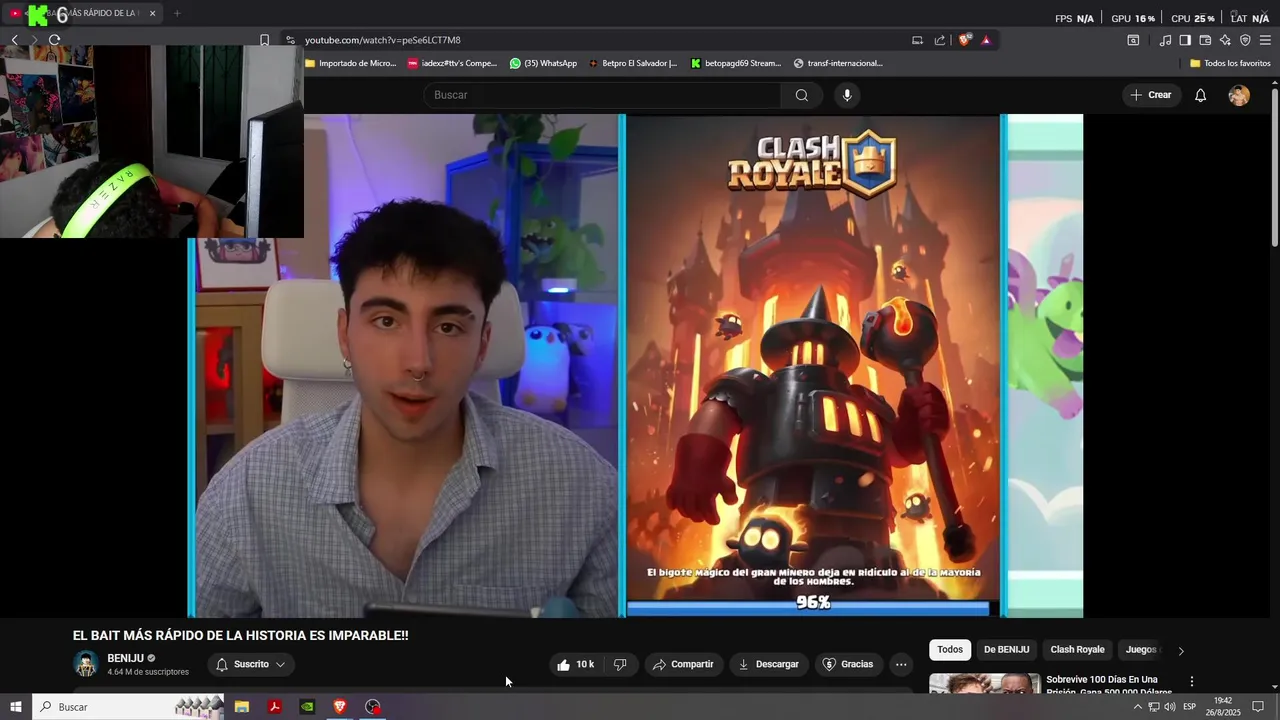
Task: Open YouTube notifications bell
Action: [1201, 95]
